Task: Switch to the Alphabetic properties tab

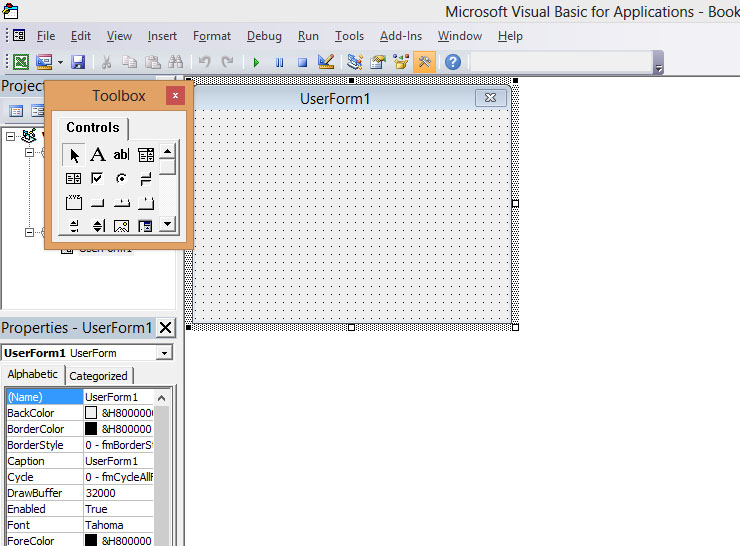Action: tap(33, 374)
